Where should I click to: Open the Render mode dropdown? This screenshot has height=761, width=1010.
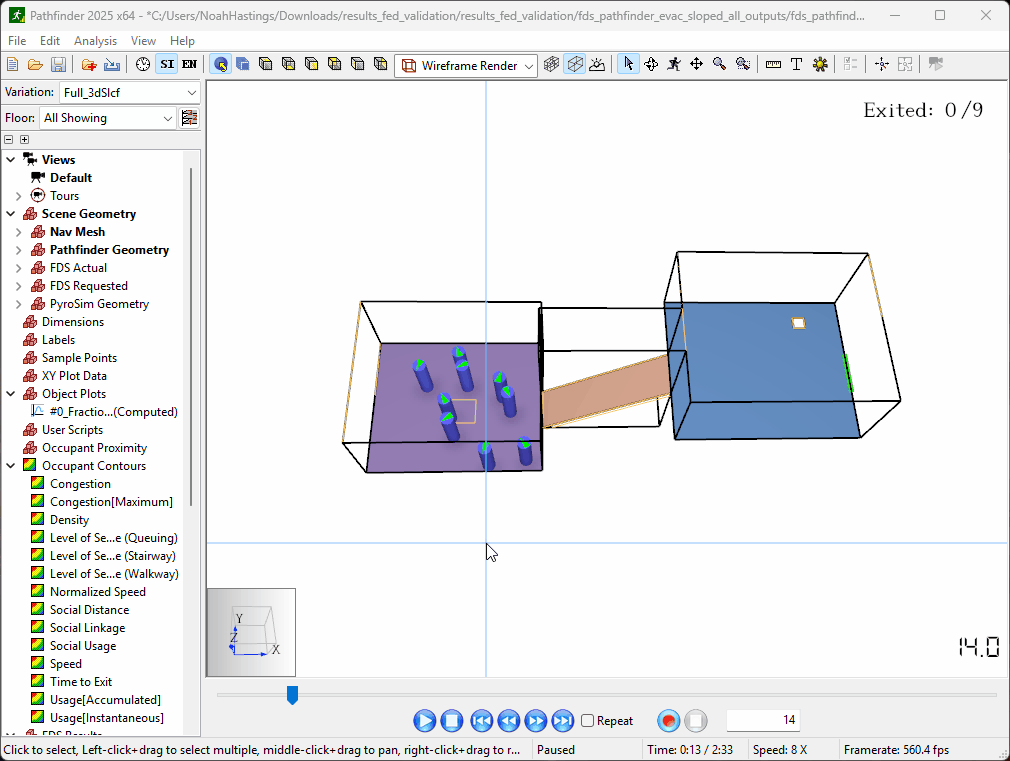pyautogui.click(x=466, y=66)
